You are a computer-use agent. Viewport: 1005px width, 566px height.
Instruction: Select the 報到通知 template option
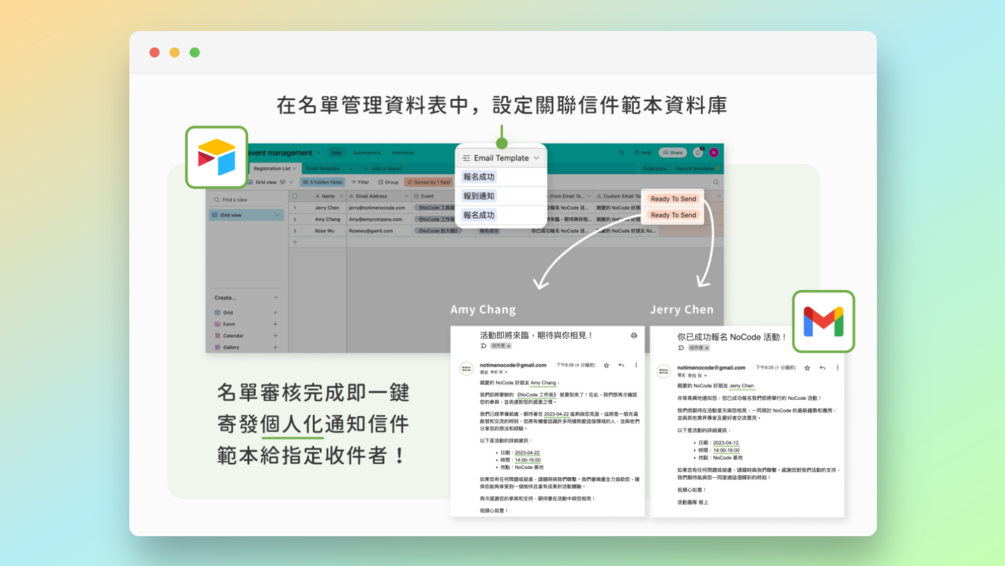point(479,196)
